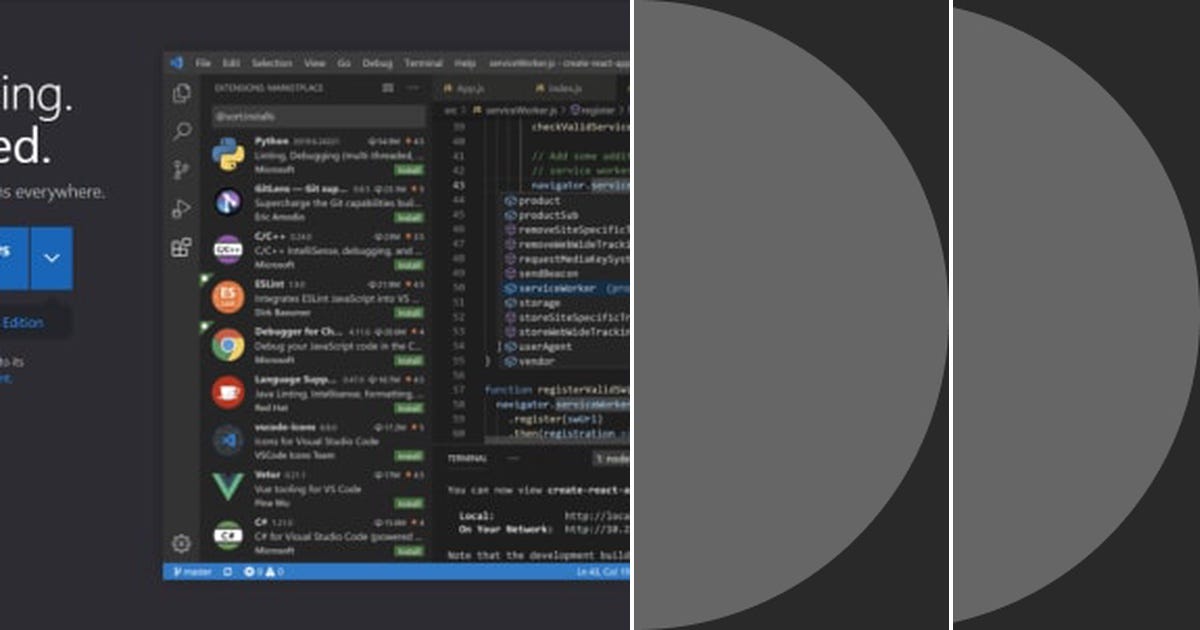The image size is (1200, 630).
Task: Click the @sort:installs extension search field
Action: [318, 117]
